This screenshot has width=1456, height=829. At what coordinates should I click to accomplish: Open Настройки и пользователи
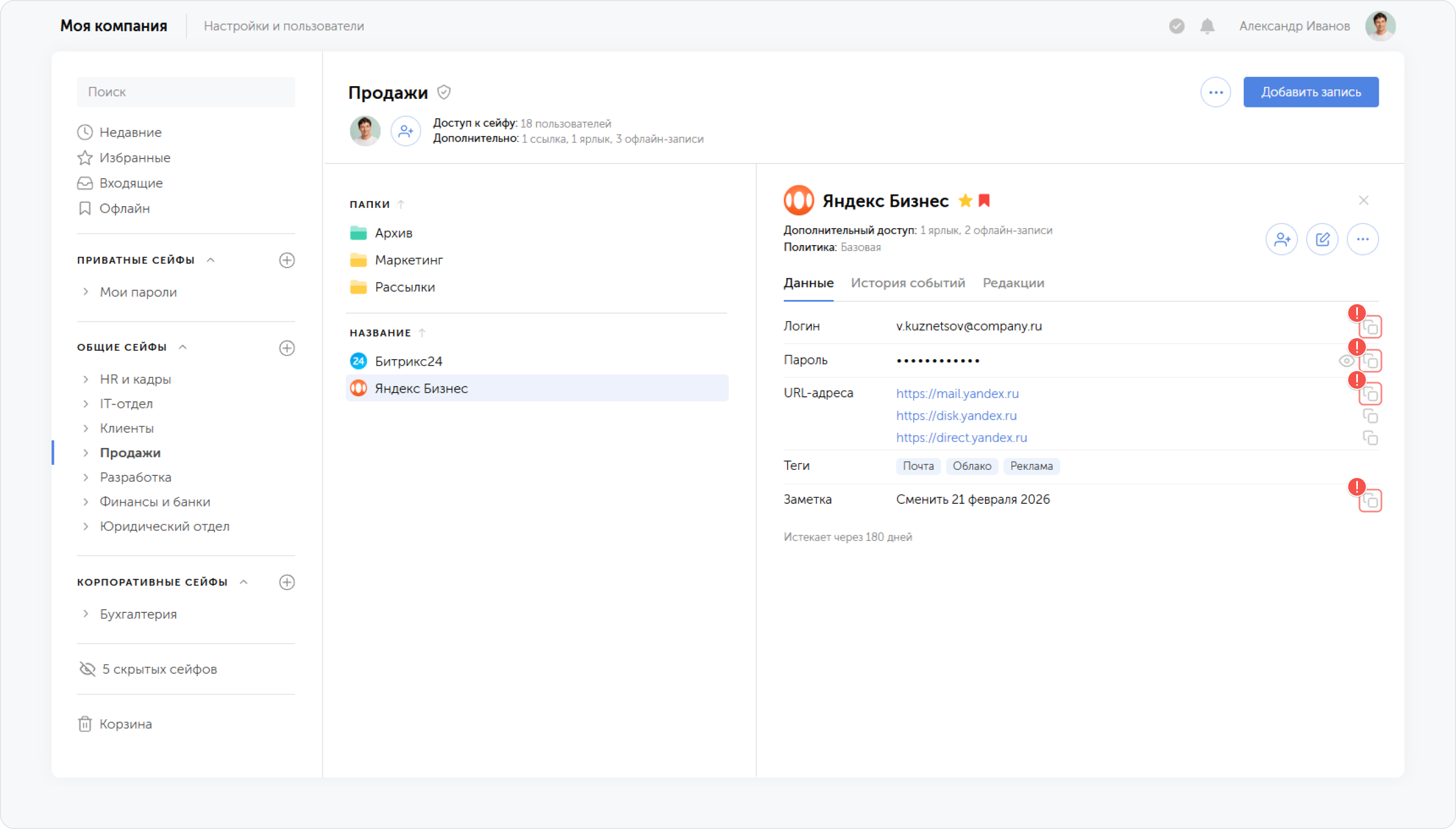tap(284, 26)
